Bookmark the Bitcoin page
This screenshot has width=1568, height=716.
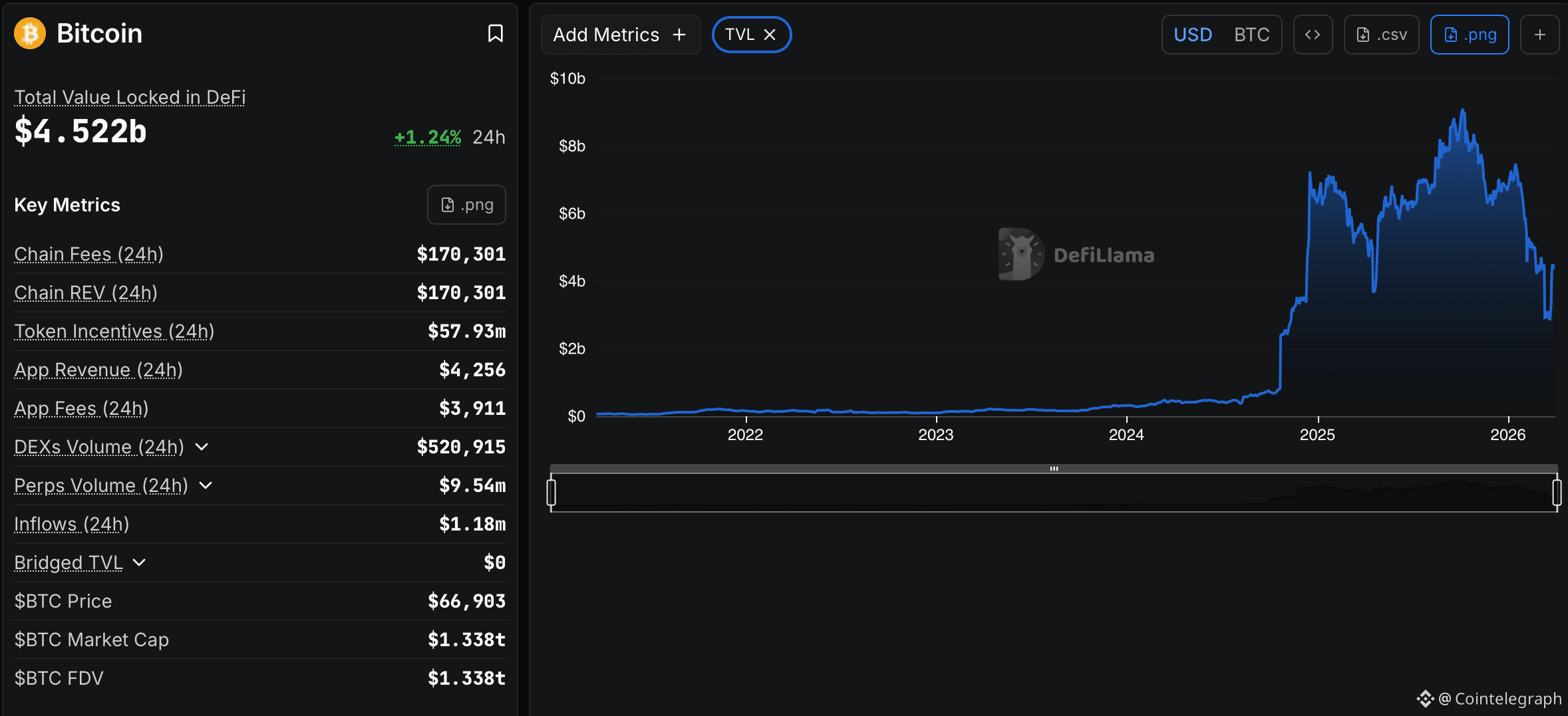click(496, 33)
